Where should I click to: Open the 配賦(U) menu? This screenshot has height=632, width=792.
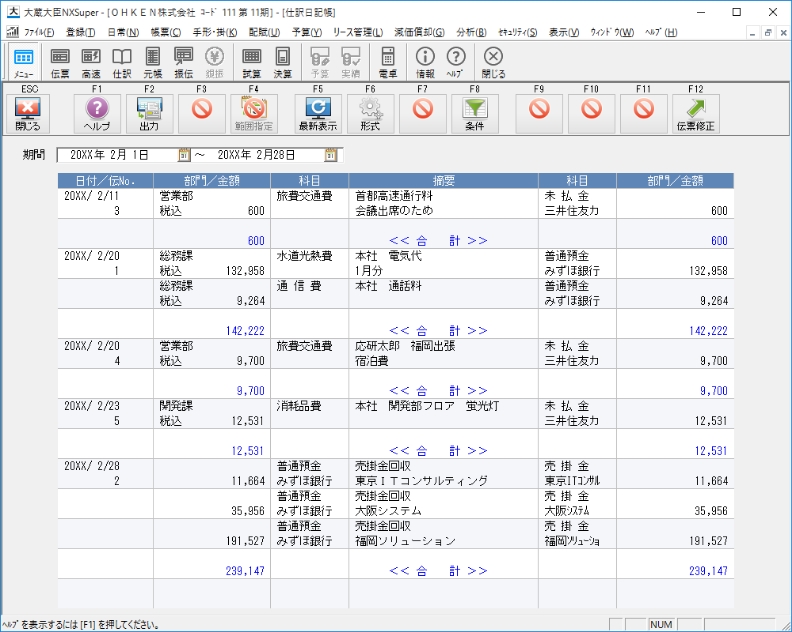264,32
